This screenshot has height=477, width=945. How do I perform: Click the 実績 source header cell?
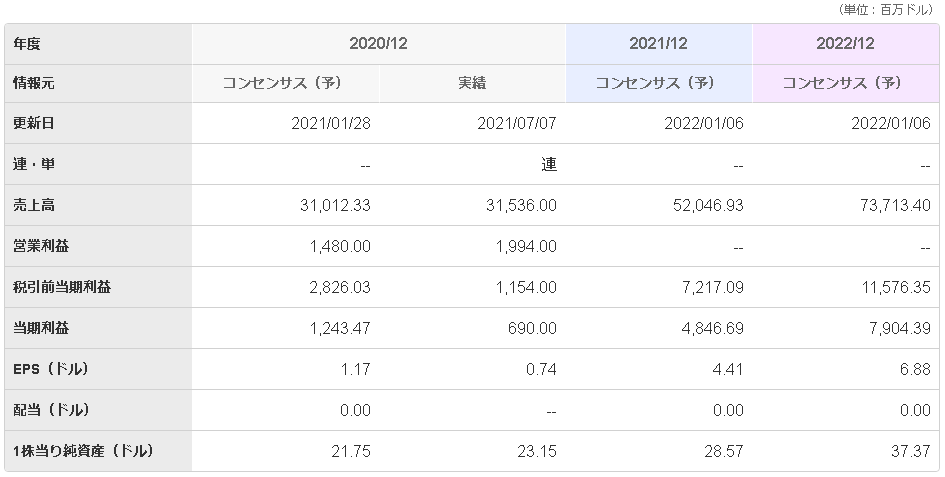click(x=471, y=83)
